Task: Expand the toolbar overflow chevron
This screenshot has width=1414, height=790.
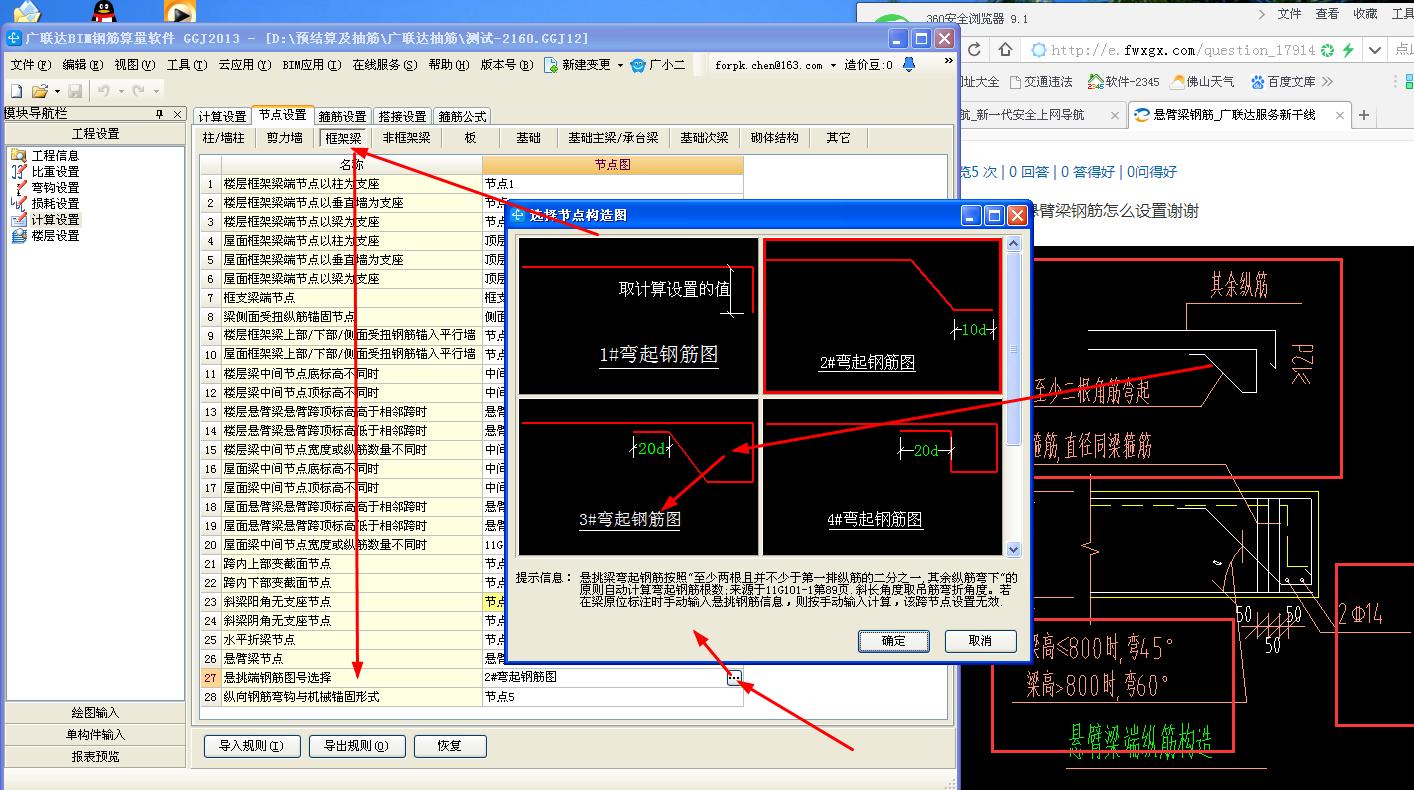Action: coord(948,62)
